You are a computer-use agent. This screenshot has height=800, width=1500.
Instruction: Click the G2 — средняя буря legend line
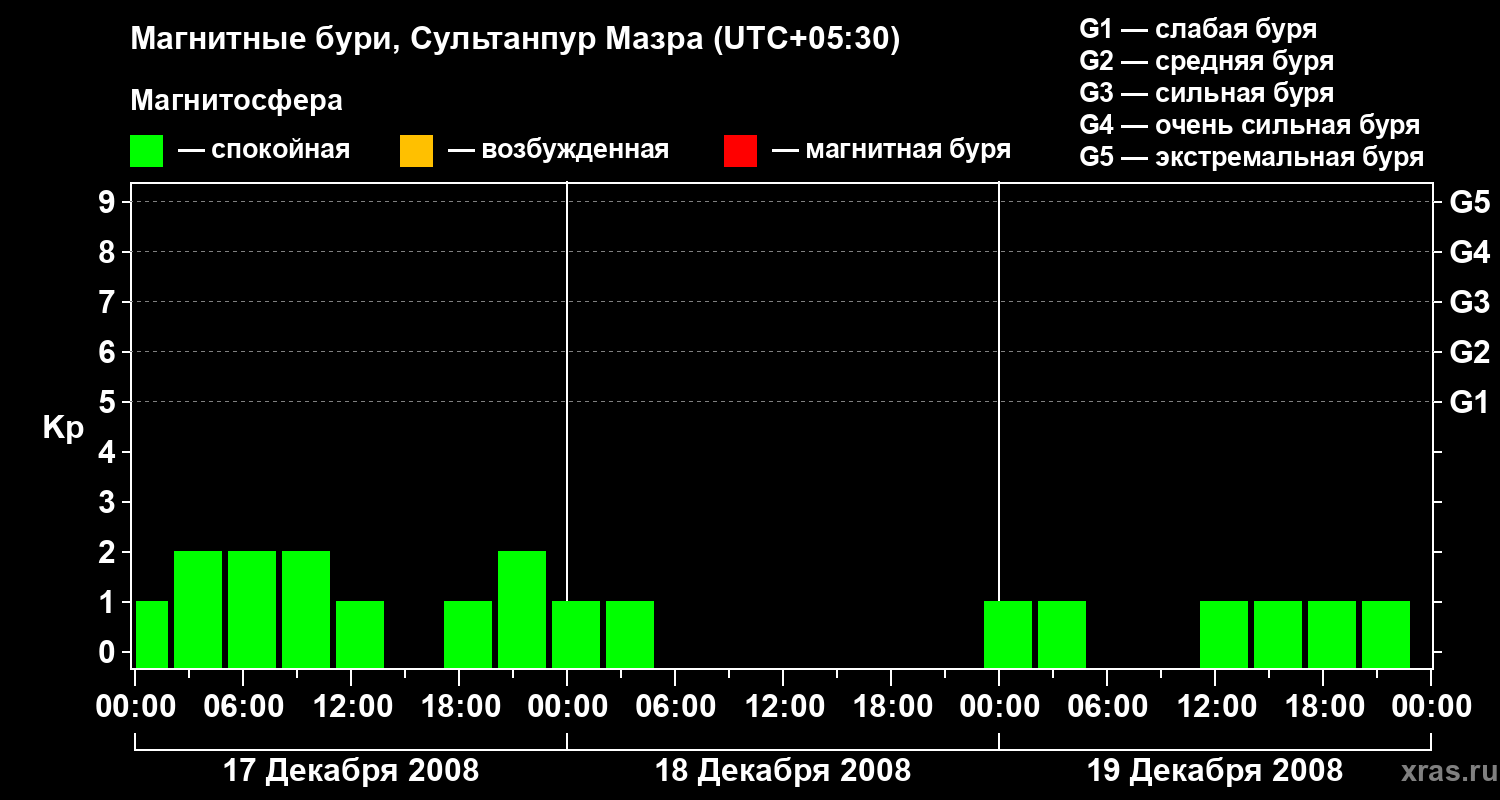[x=1207, y=61]
